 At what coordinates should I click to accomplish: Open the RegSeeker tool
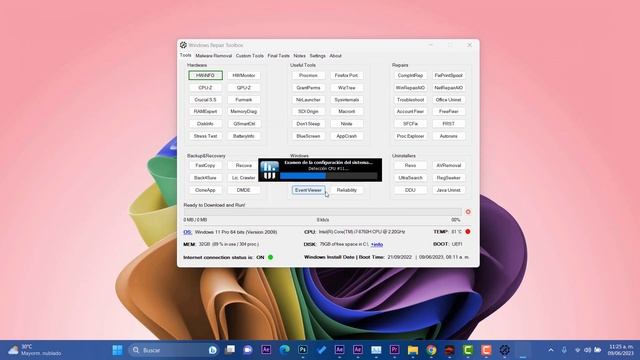pos(449,178)
